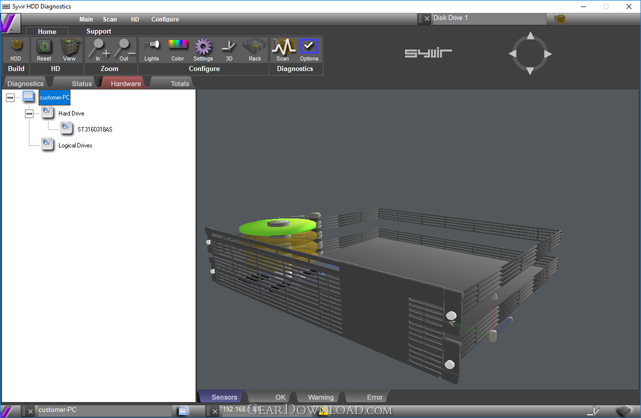
Task: Click the Disk Drive 1 text field
Action: point(489,18)
